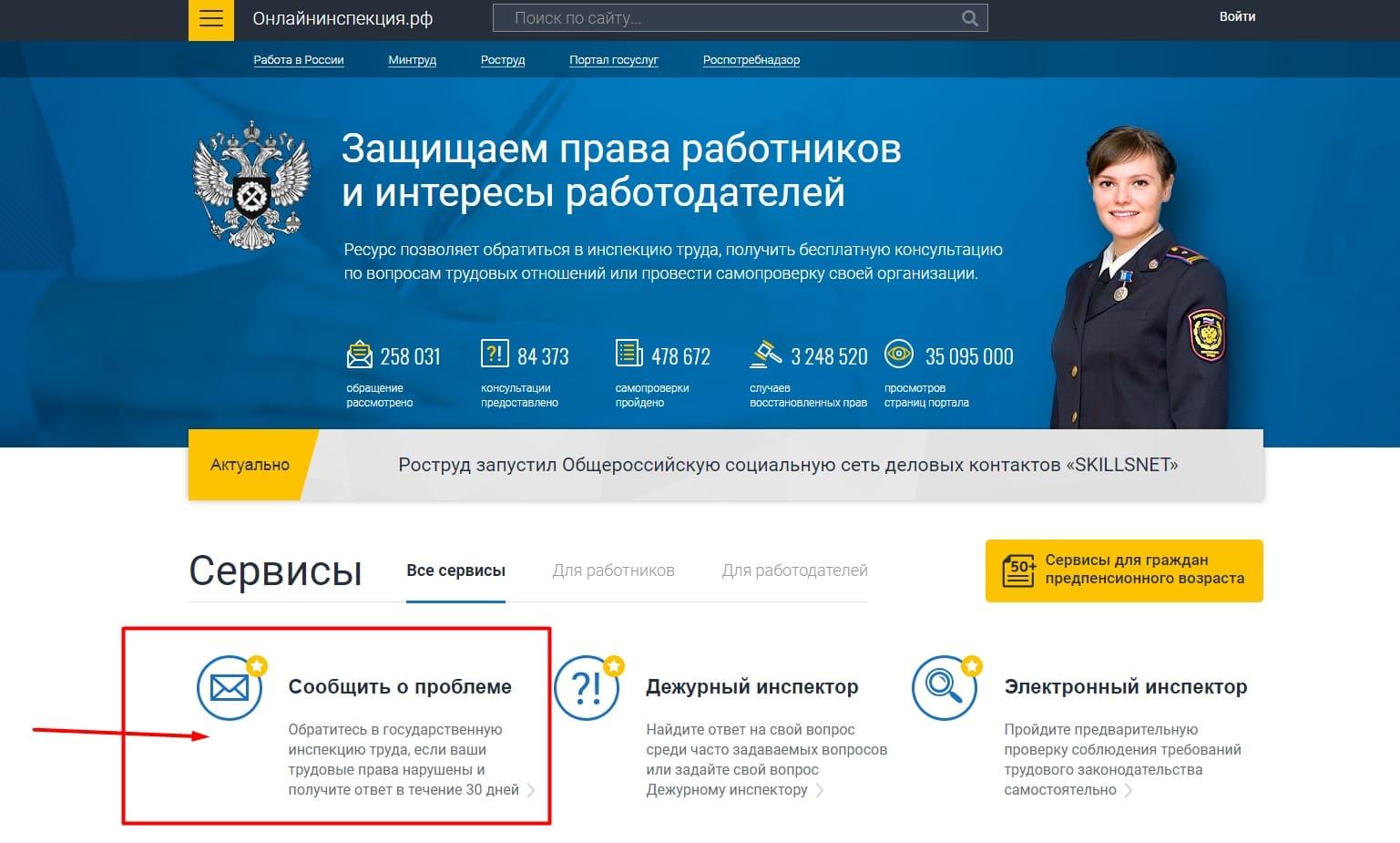1400x843 pixels.
Task: Click the 'самопроверки пройдено' caption
Action: (652, 396)
